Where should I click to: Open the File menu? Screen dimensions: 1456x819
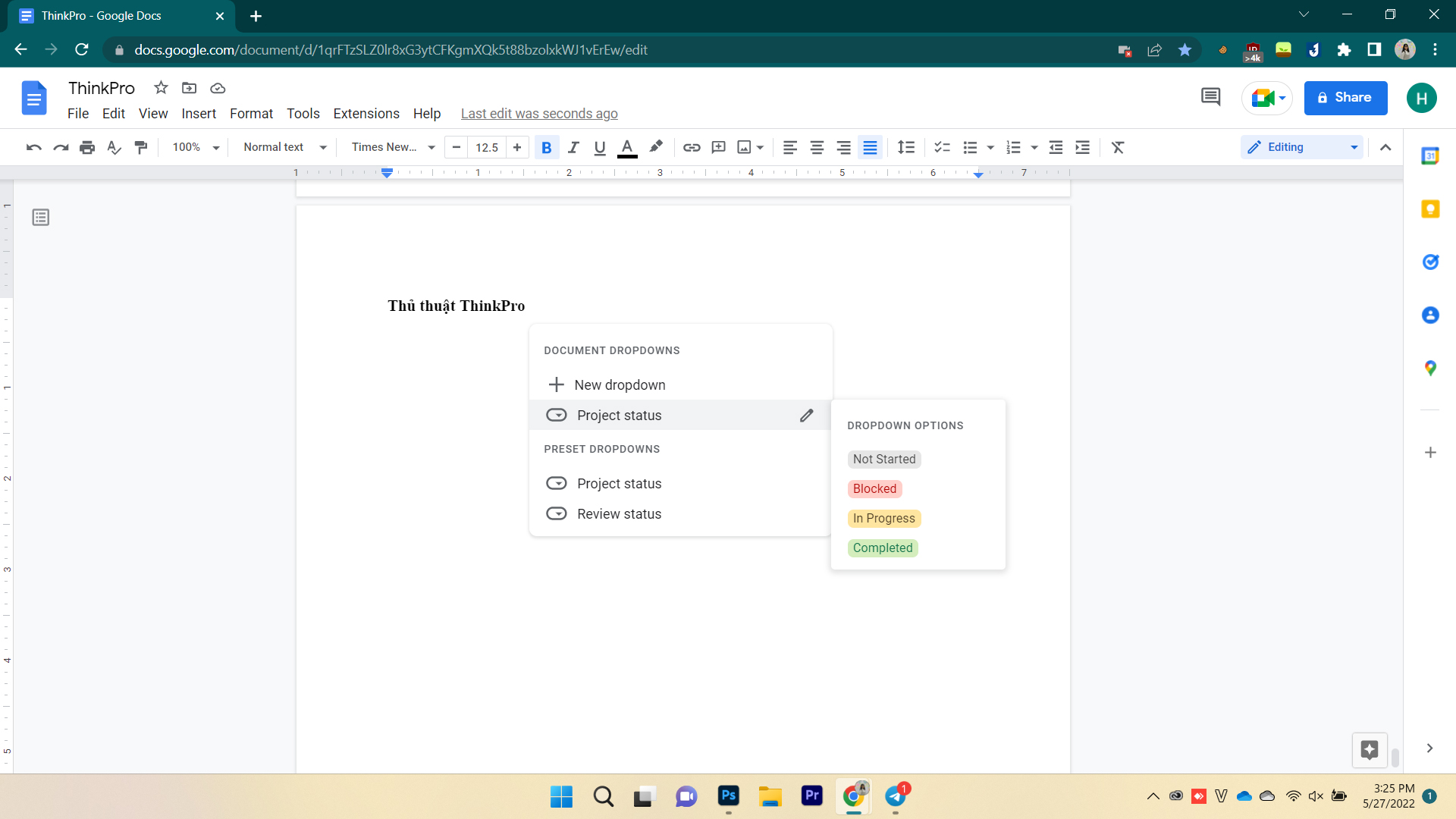78,114
